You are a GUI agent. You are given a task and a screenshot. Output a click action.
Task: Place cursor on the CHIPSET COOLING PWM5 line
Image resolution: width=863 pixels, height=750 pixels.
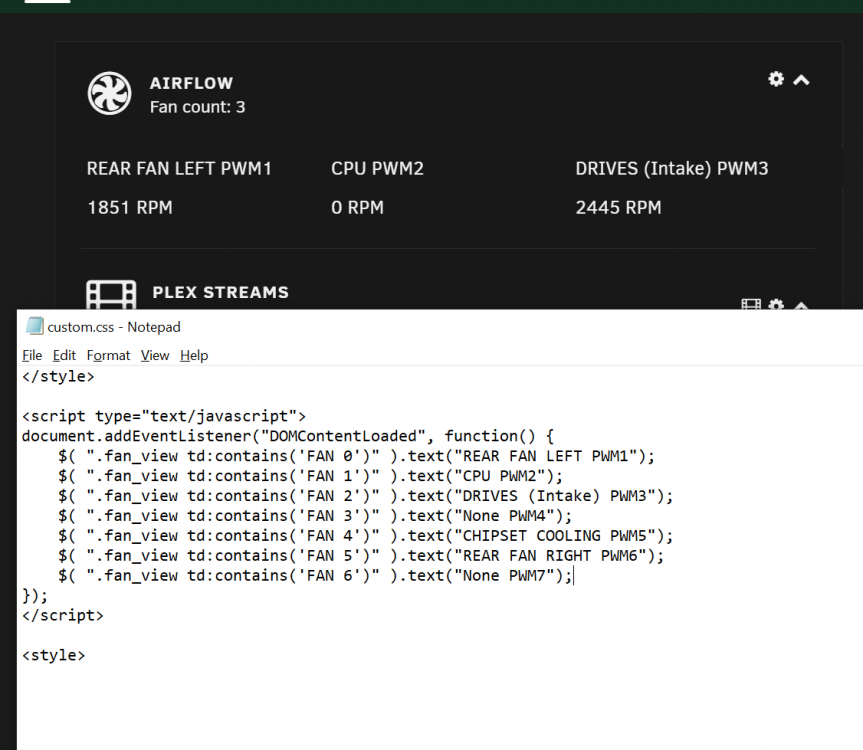pyautogui.click(x=366, y=535)
